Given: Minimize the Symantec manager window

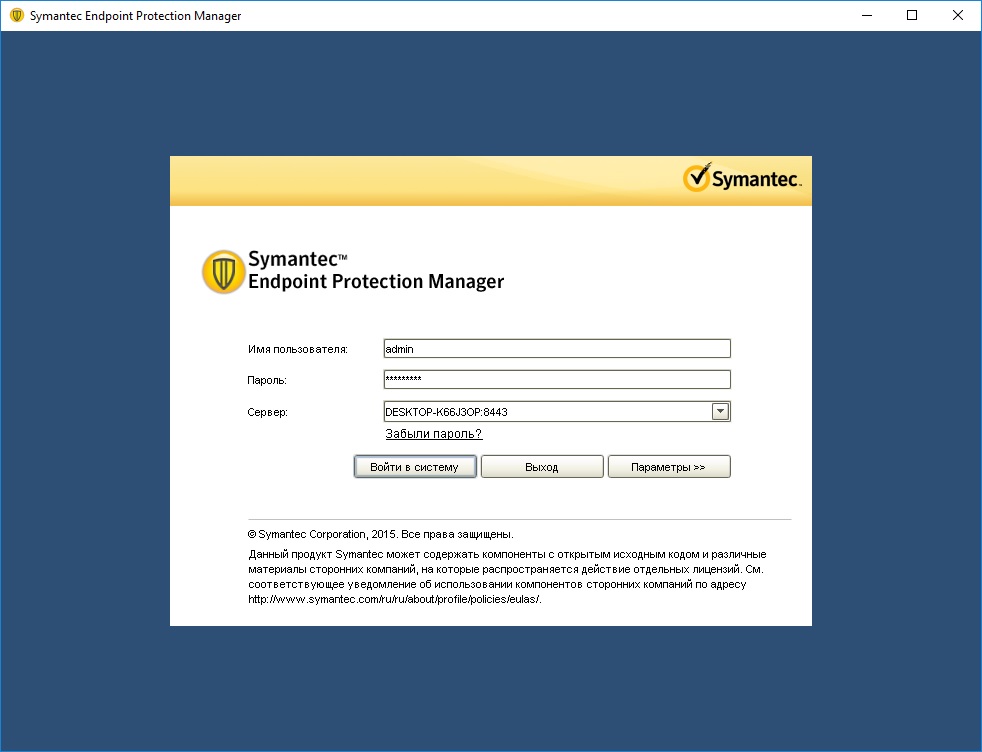Looking at the screenshot, I should [867, 16].
